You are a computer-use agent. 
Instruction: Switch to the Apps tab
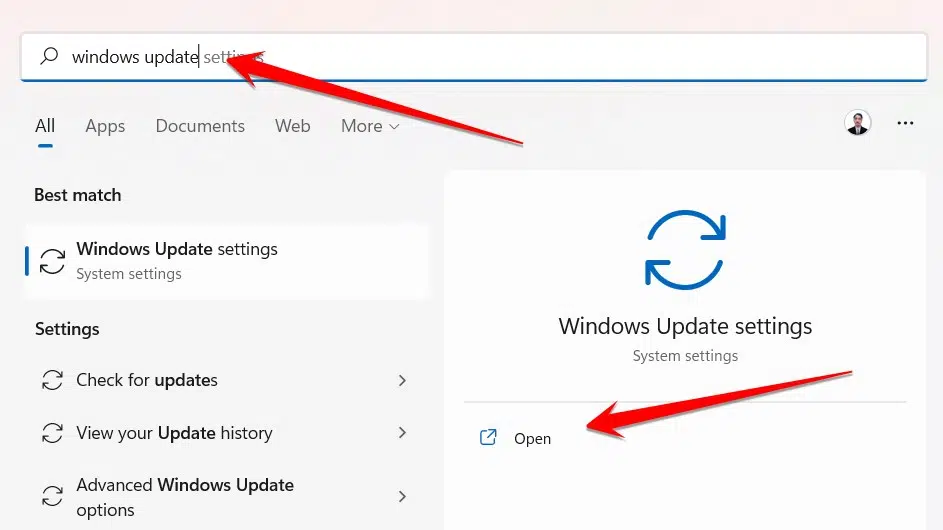coord(105,126)
